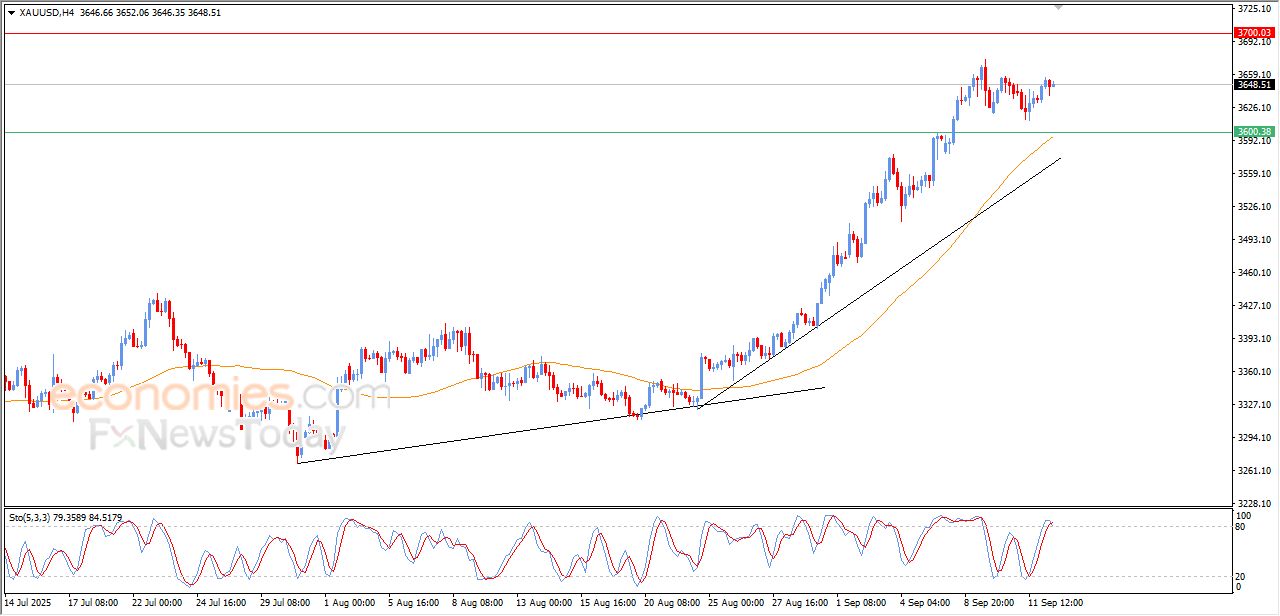Click the 3360.00 price axis label
Screen dimensions: 1280x616
click(x=1253, y=372)
